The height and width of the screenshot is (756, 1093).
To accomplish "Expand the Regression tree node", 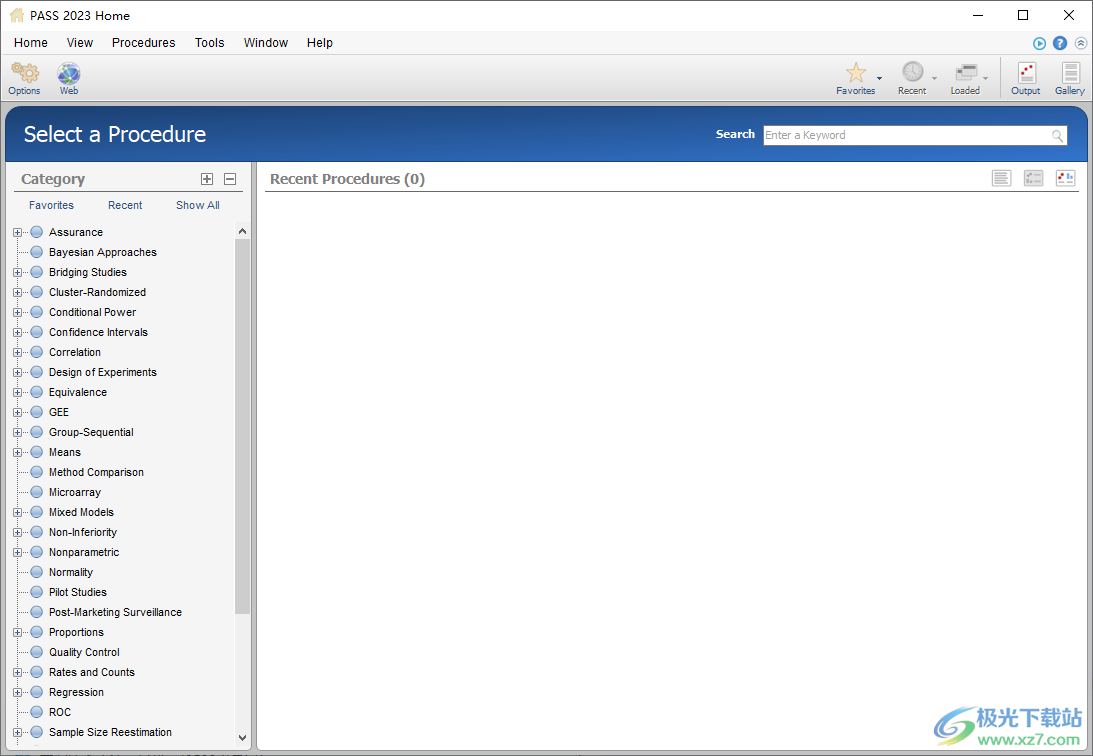I will tap(17, 693).
